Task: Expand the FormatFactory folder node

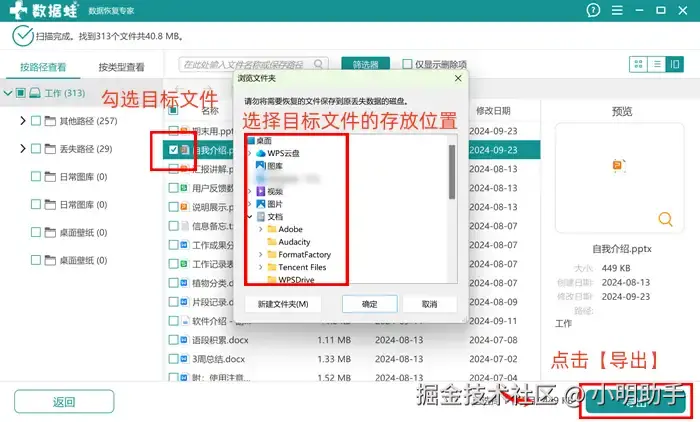Action: coord(261,255)
